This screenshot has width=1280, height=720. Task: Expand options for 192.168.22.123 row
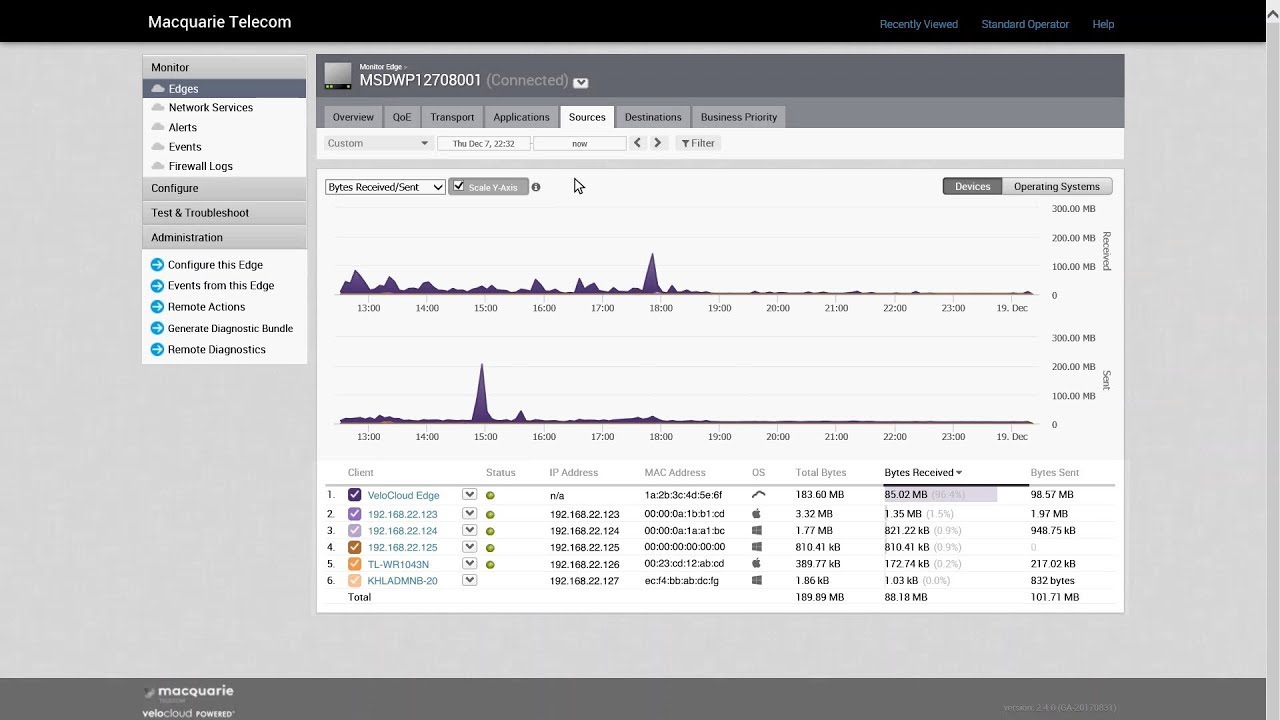point(469,513)
